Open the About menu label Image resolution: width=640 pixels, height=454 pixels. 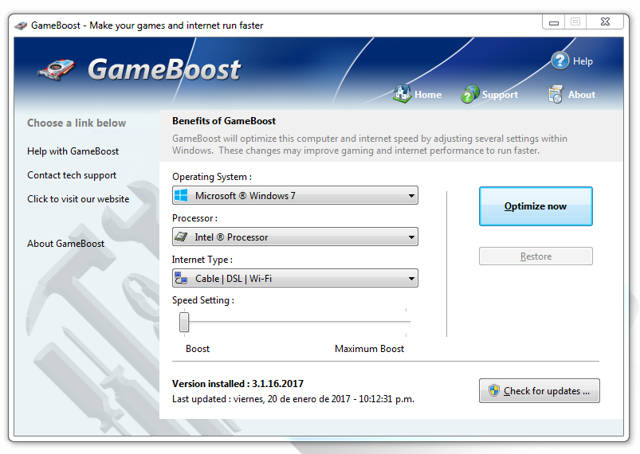coord(582,95)
